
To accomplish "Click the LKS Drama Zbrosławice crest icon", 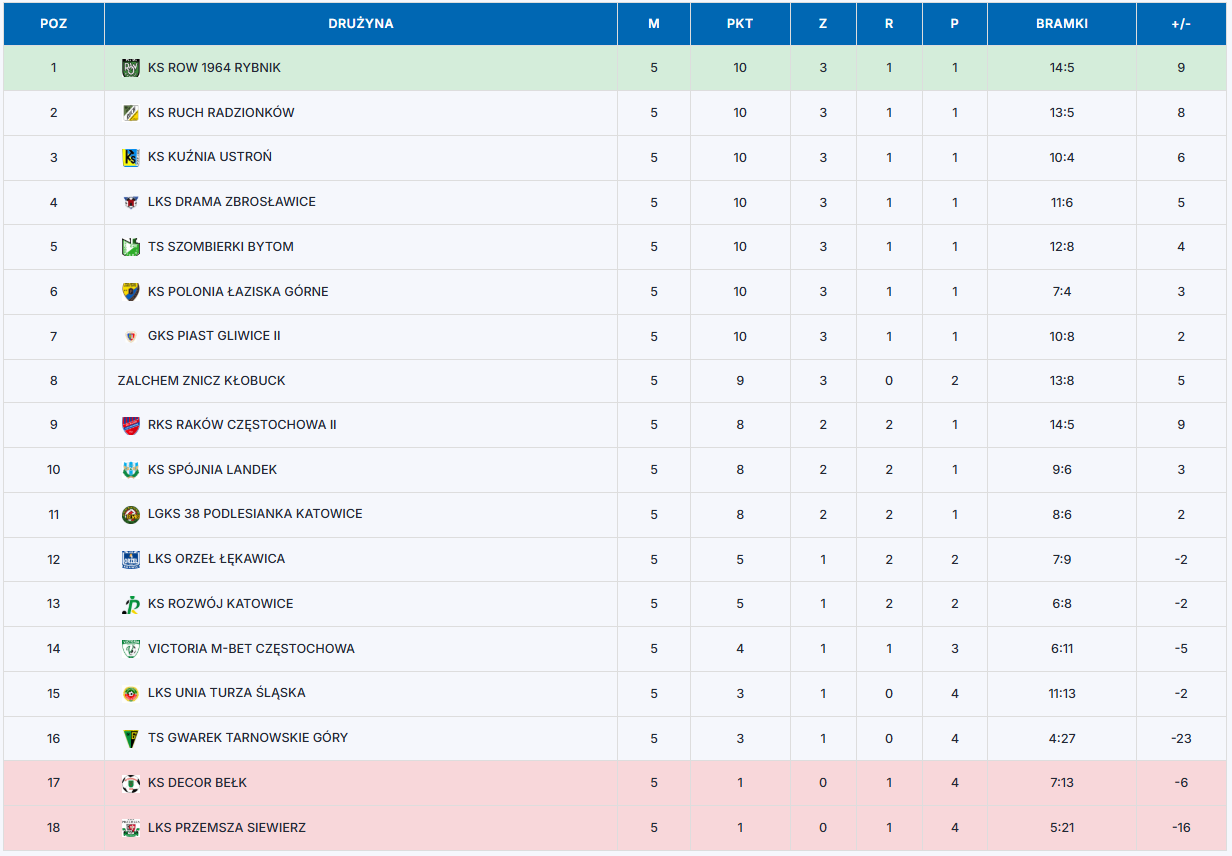I will click(130, 202).
